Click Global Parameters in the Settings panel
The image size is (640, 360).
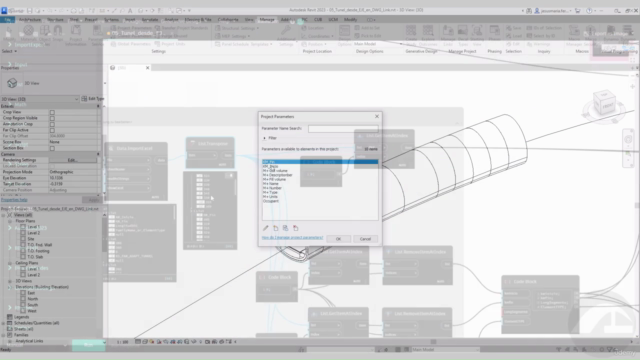pos(130,44)
